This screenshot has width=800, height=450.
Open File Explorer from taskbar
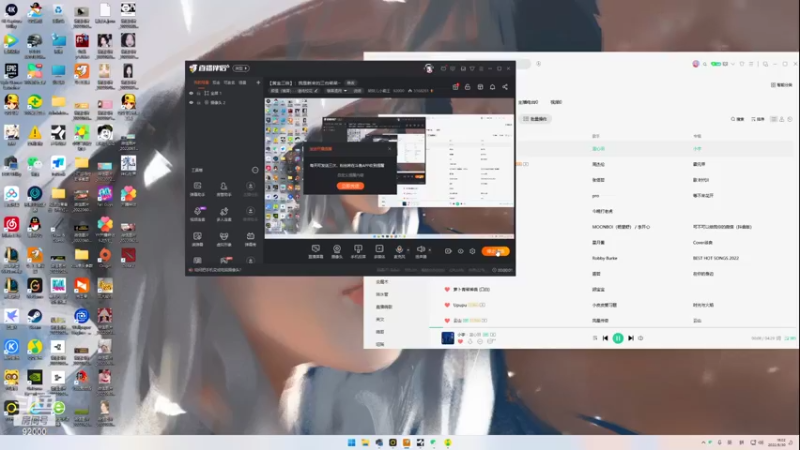[365, 442]
